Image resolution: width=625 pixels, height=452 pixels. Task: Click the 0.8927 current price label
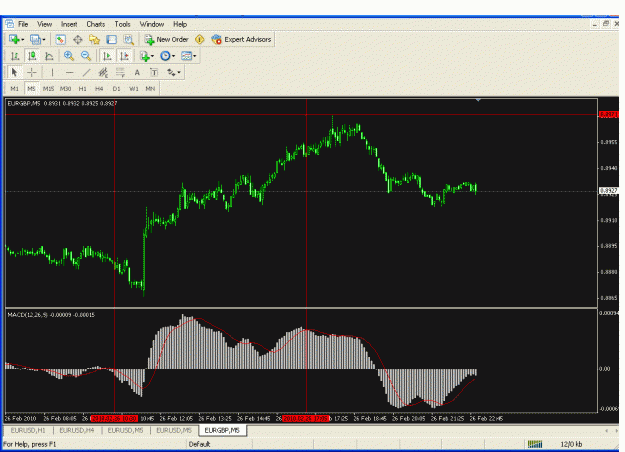609,191
